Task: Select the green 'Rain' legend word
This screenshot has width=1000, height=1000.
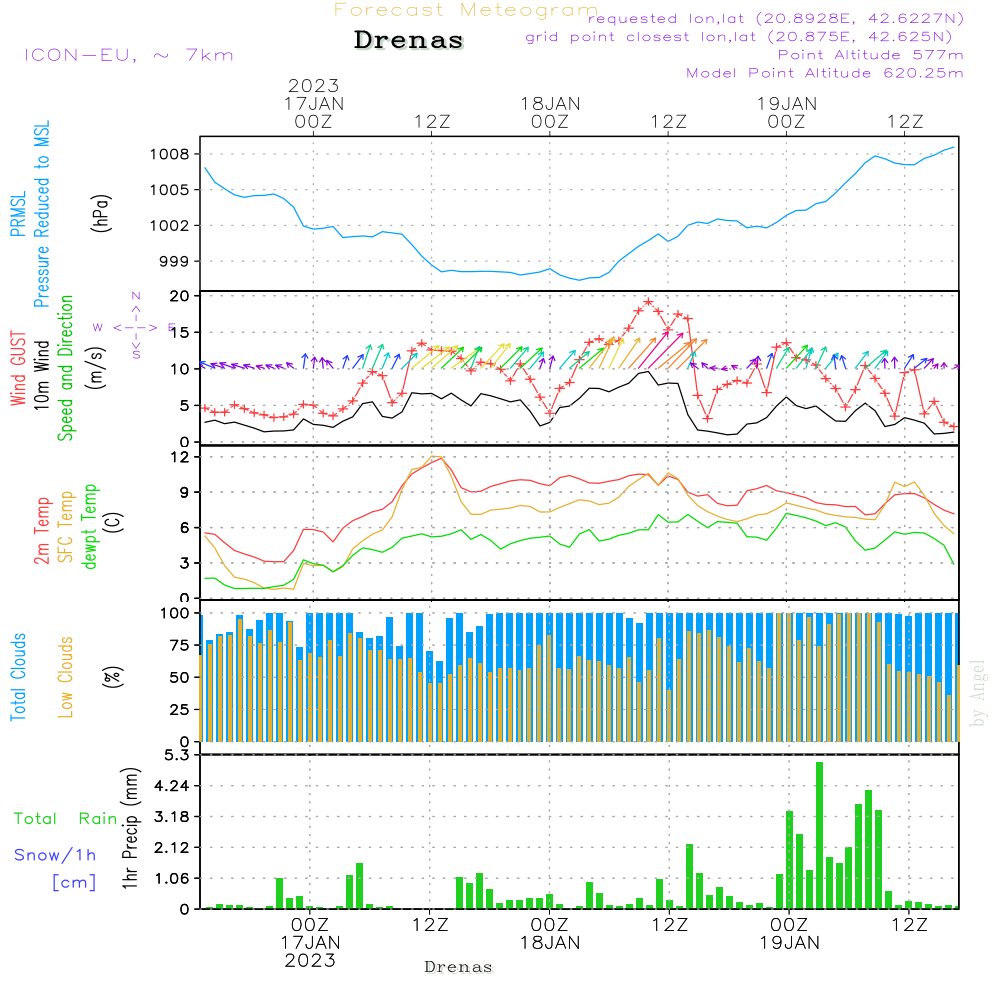Action: pyautogui.click(x=98, y=819)
